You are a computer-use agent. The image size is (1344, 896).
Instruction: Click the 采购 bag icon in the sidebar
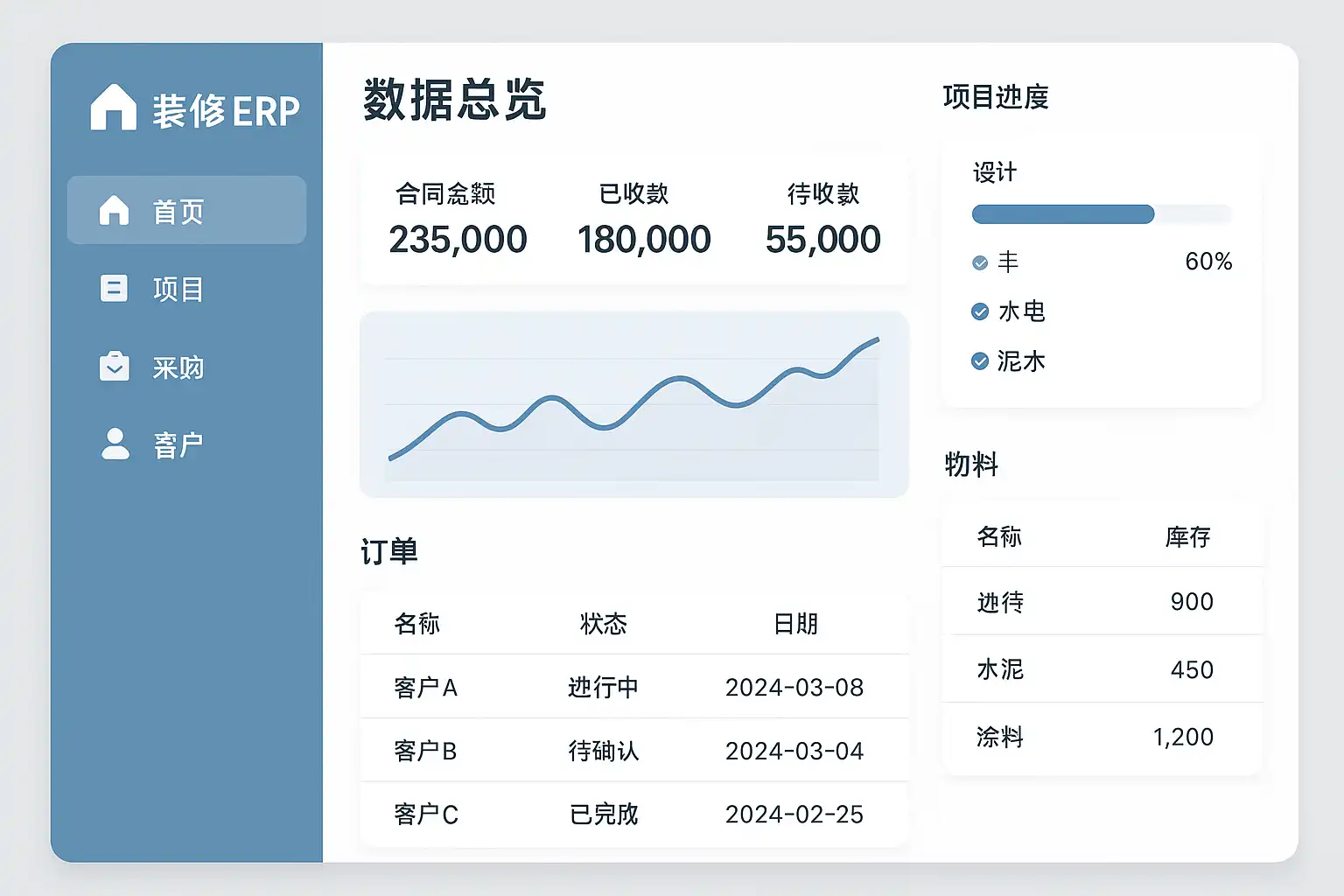coord(114,367)
